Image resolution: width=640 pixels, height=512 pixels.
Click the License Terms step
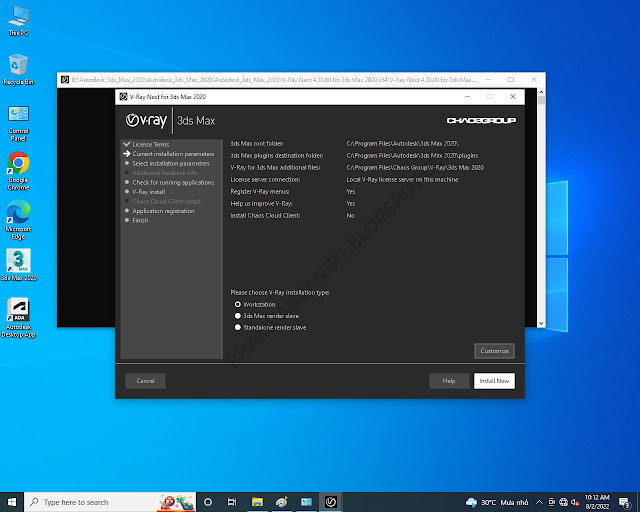click(x=151, y=144)
